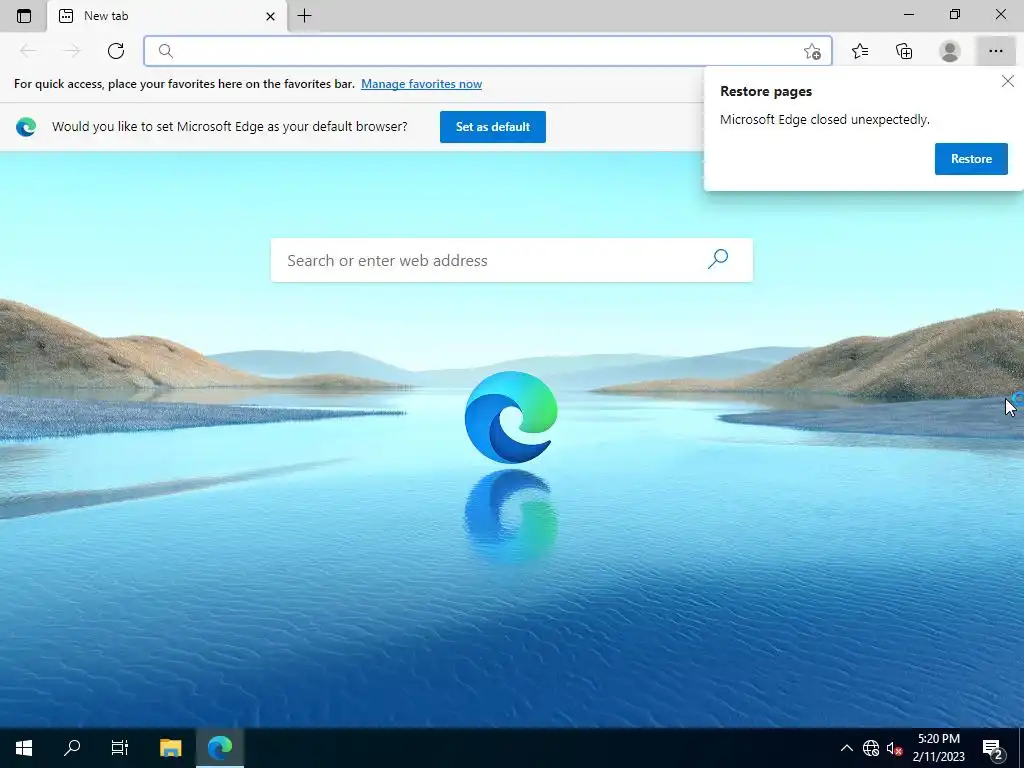
Task: Open the Favorites list icon
Action: pos(860,51)
